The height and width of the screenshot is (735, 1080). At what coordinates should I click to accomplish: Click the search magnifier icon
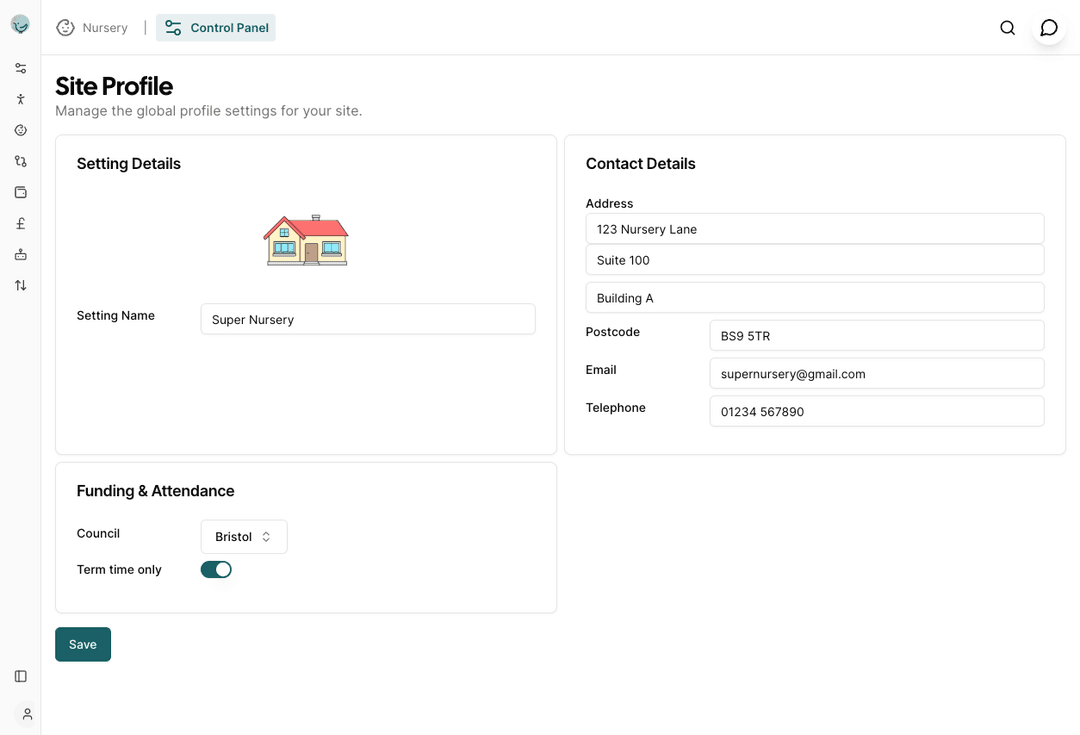(x=1008, y=28)
